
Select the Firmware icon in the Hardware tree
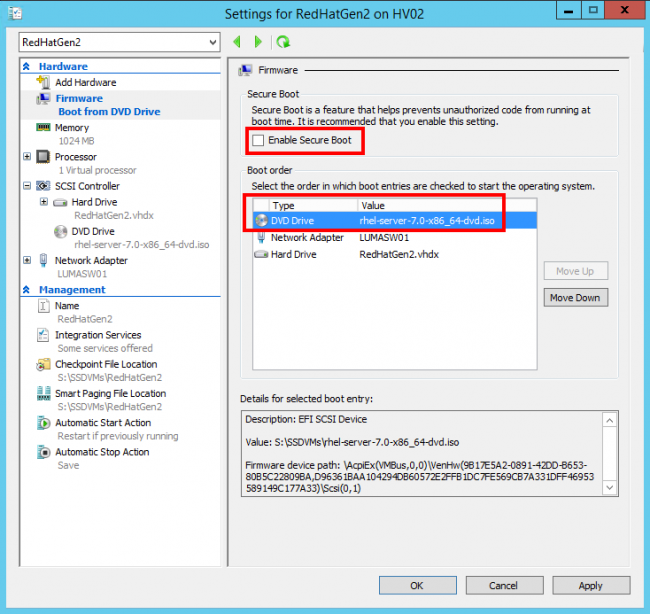click(x=43, y=99)
